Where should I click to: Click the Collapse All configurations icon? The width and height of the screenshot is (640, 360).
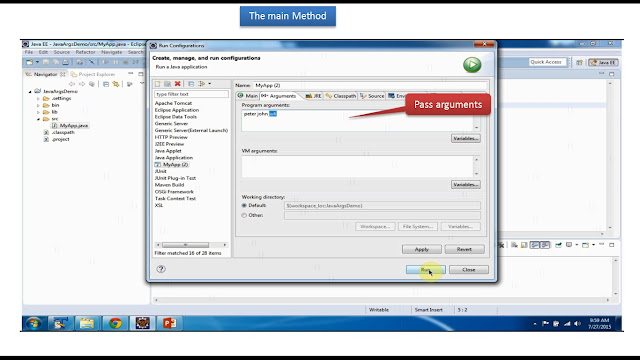point(191,84)
